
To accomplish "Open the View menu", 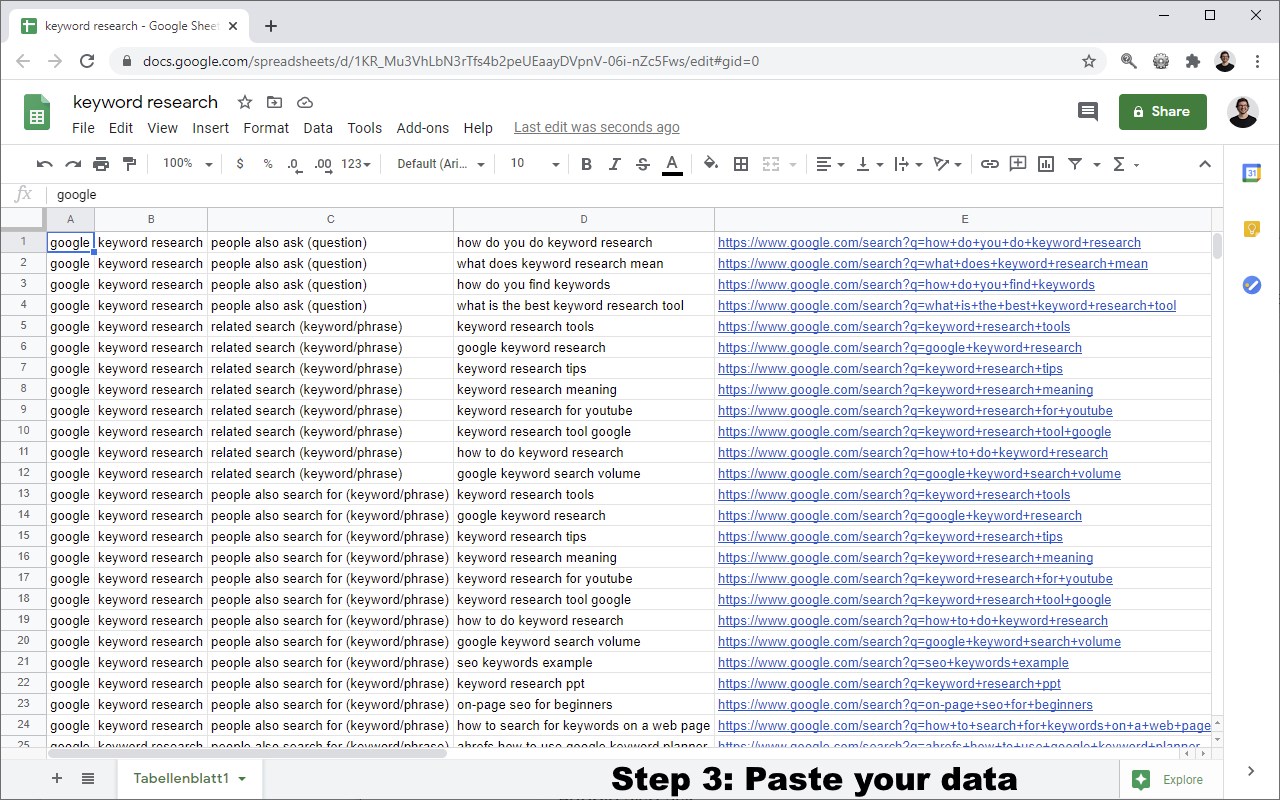I will pos(162,128).
